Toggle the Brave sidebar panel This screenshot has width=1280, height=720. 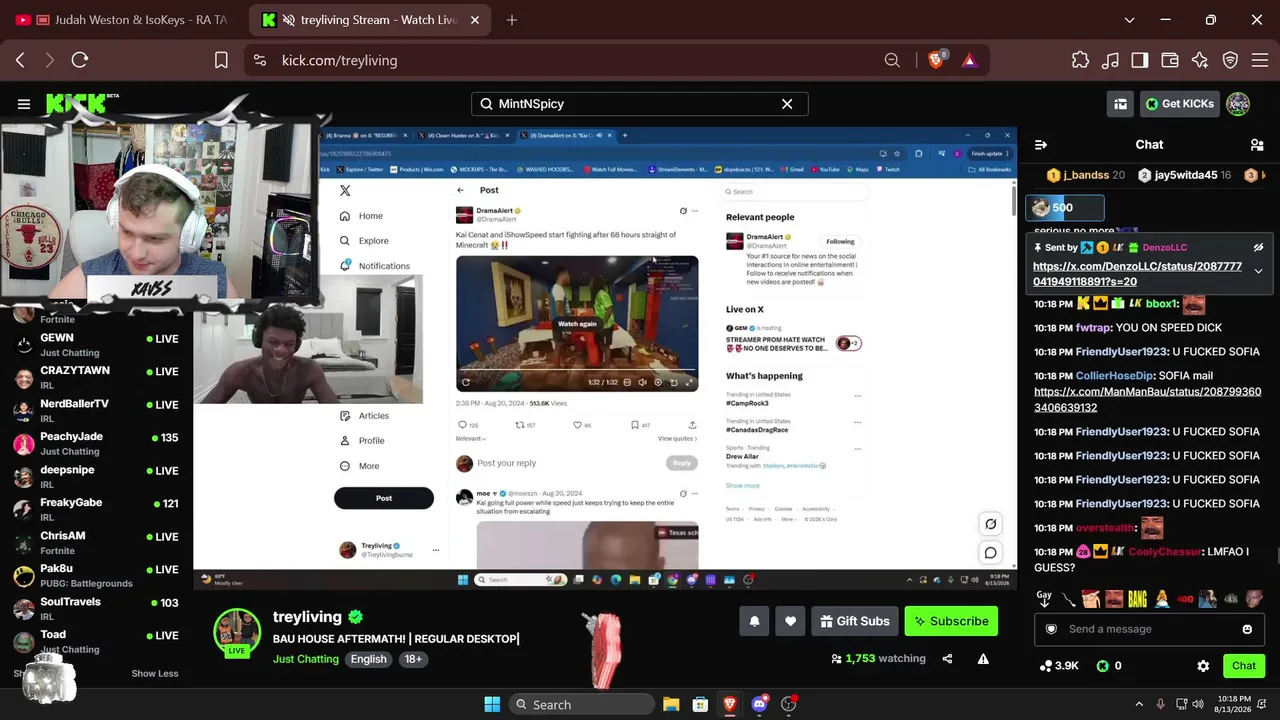(x=1140, y=60)
